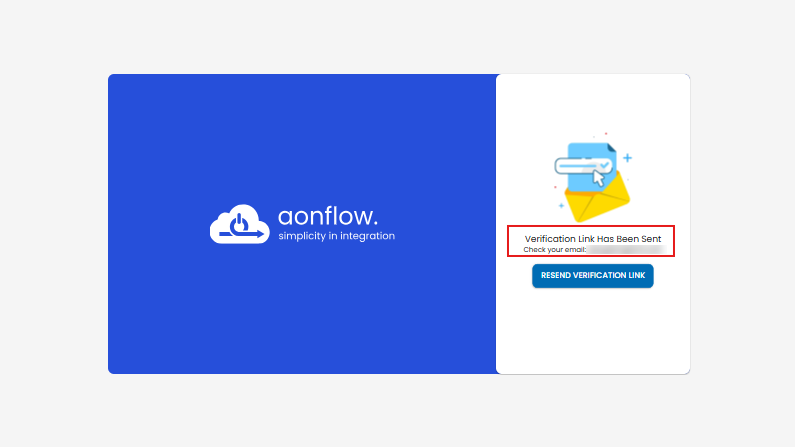Click the mouse cursor arrow in the illustration
This screenshot has height=447, width=795.
point(598,178)
